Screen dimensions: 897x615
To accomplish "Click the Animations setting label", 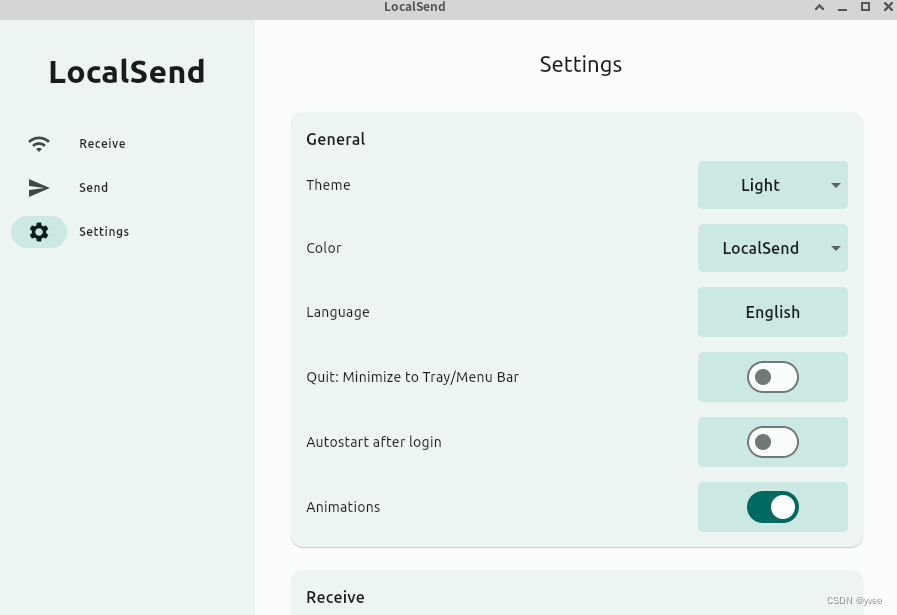I will 343,507.
